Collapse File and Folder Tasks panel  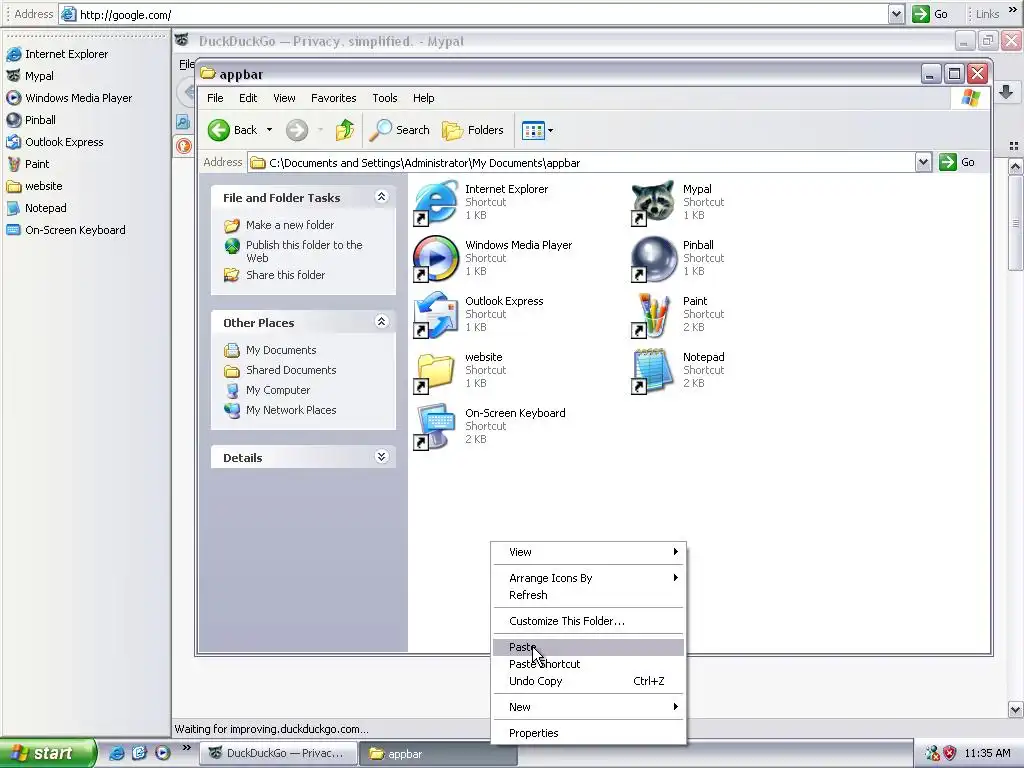click(x=381, y=197)
